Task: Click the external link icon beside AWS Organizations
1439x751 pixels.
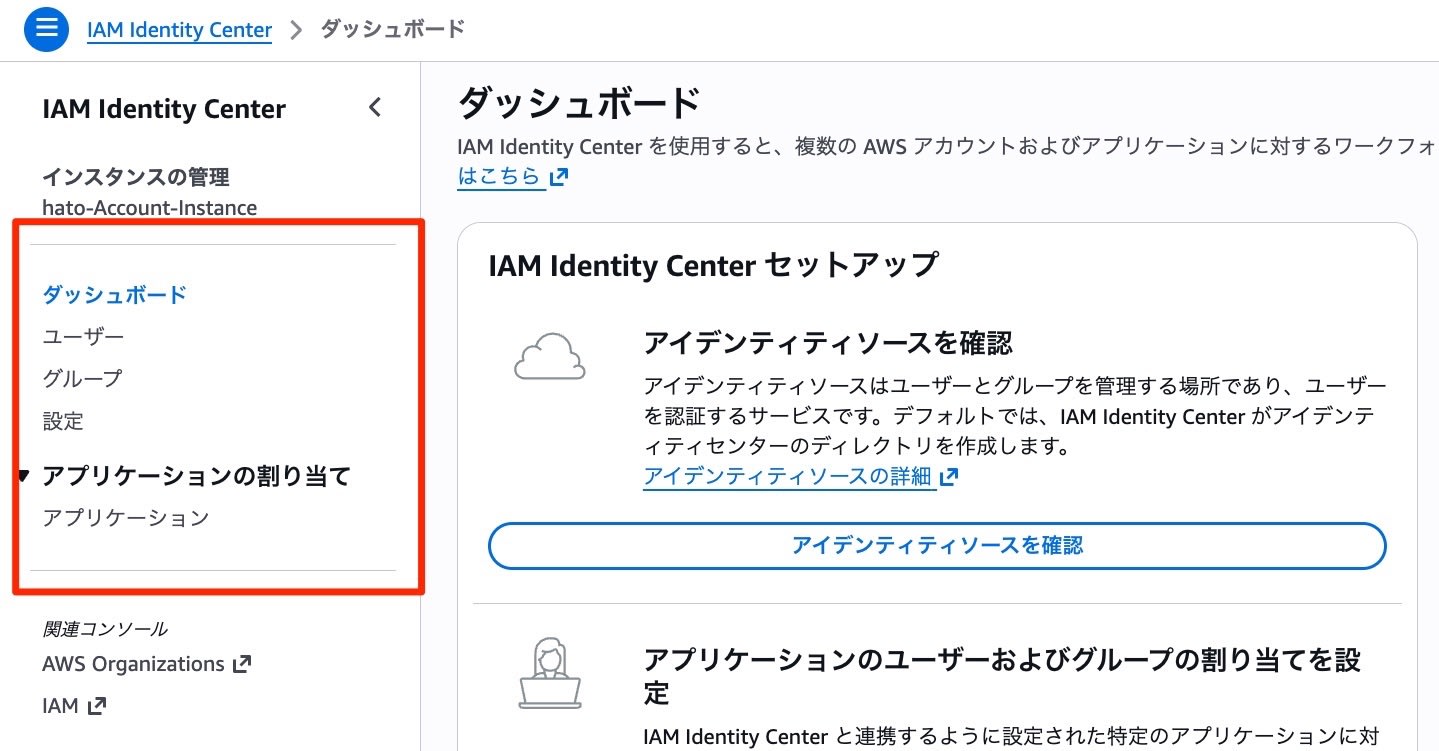Action: pyautogui.click(x=245, y=663)
